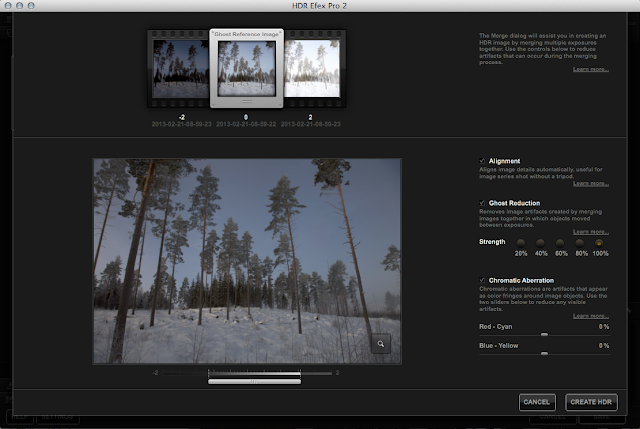Click the 0 exposure value label
This screenshot has width=640, height=429.
[x=246, y=117]
